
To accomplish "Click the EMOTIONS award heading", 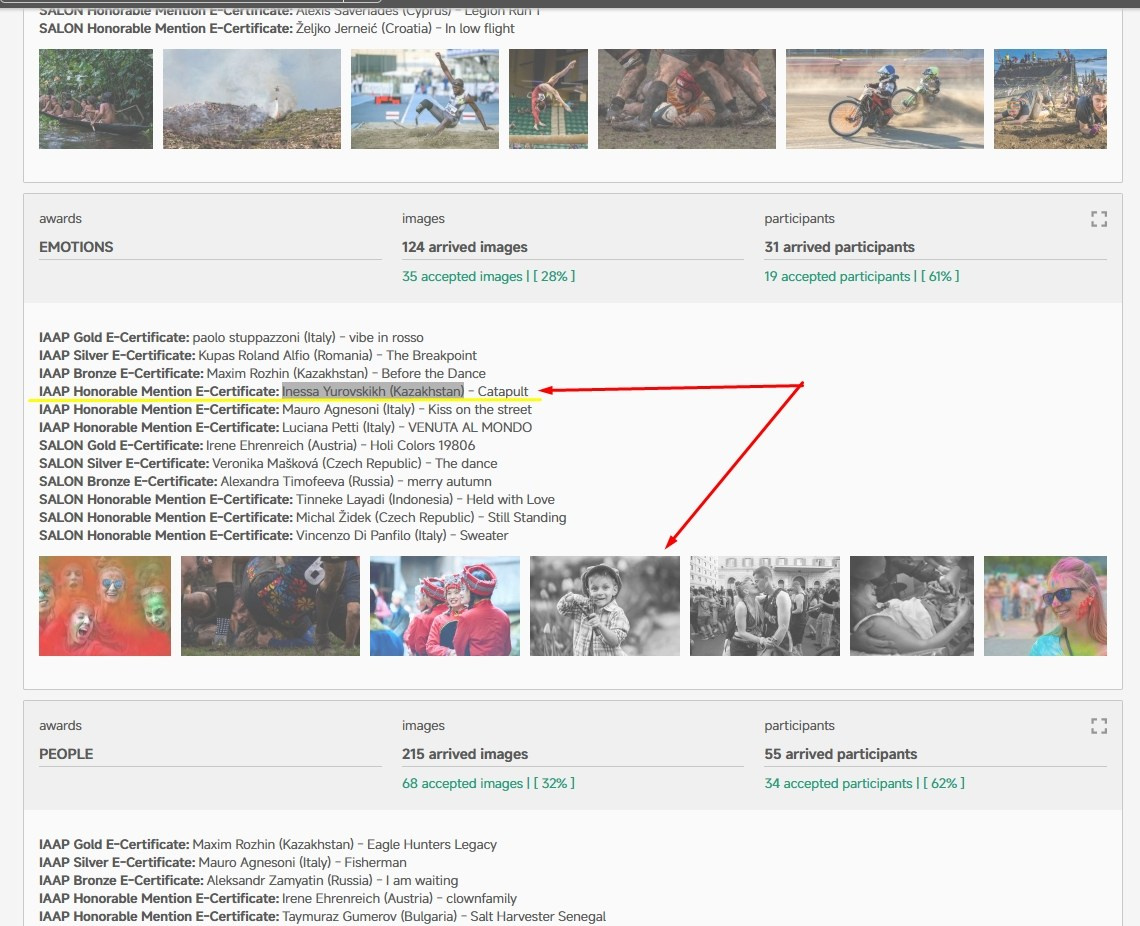I will (76, 247).
